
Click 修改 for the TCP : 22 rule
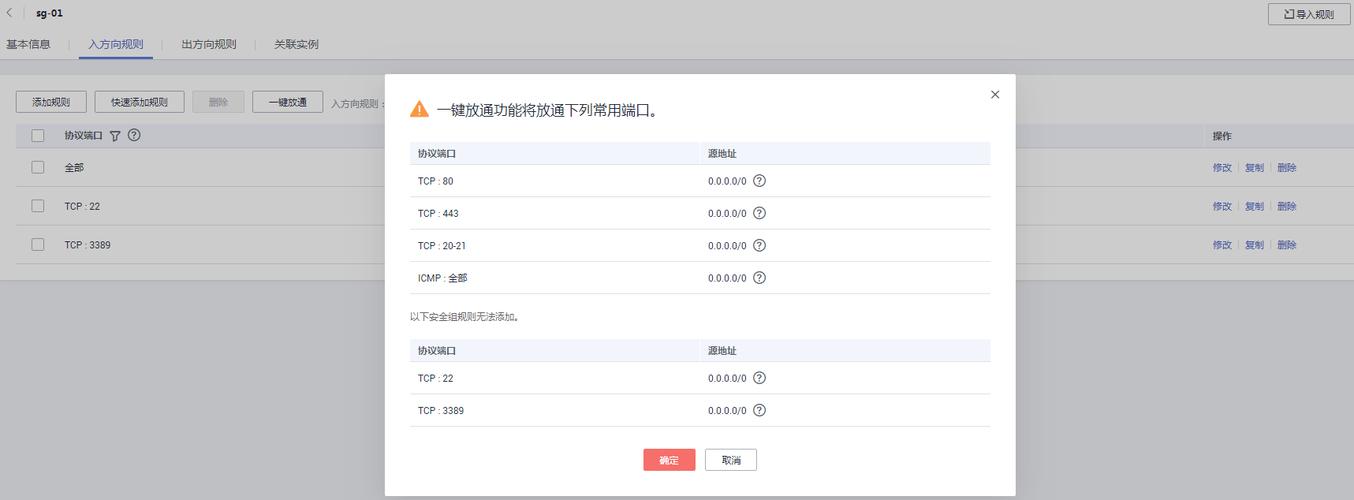click(1222, 206)
